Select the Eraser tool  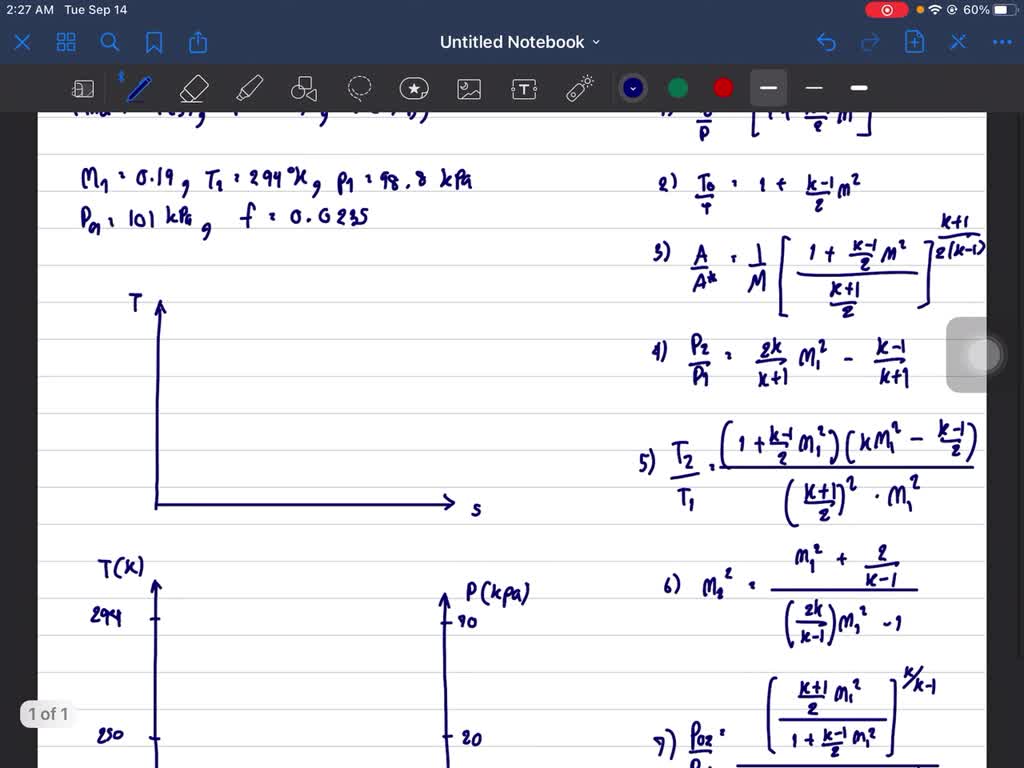click(193, 88)
